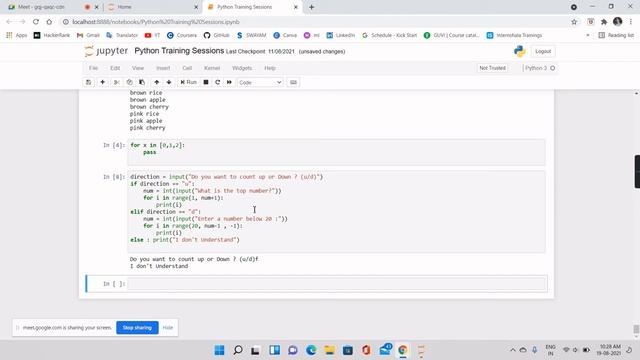This screenshot has width=640, height=360.
Task: Show hidden system tray icons chevron
Action: point(513,350)
